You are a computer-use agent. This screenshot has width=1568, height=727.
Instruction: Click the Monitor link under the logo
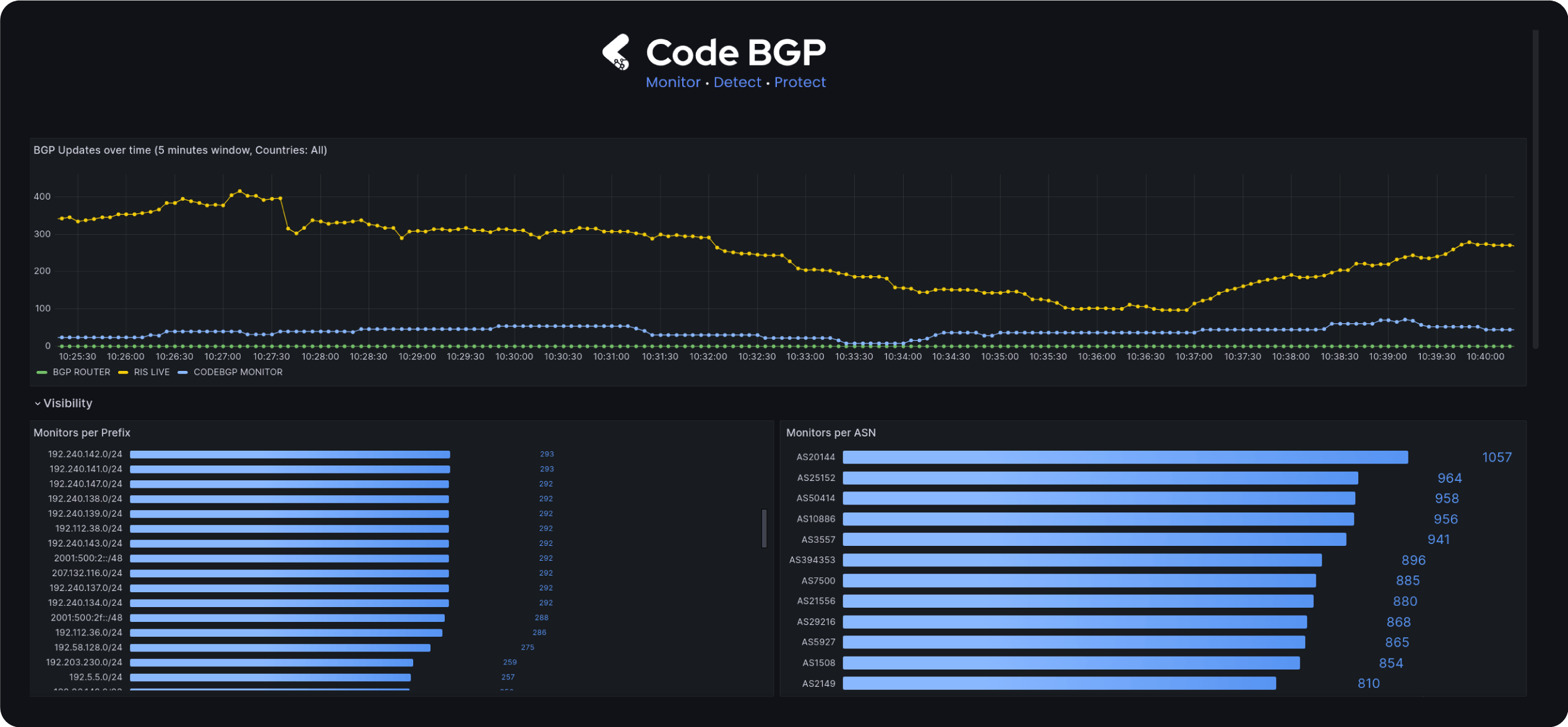coord(673,82)
